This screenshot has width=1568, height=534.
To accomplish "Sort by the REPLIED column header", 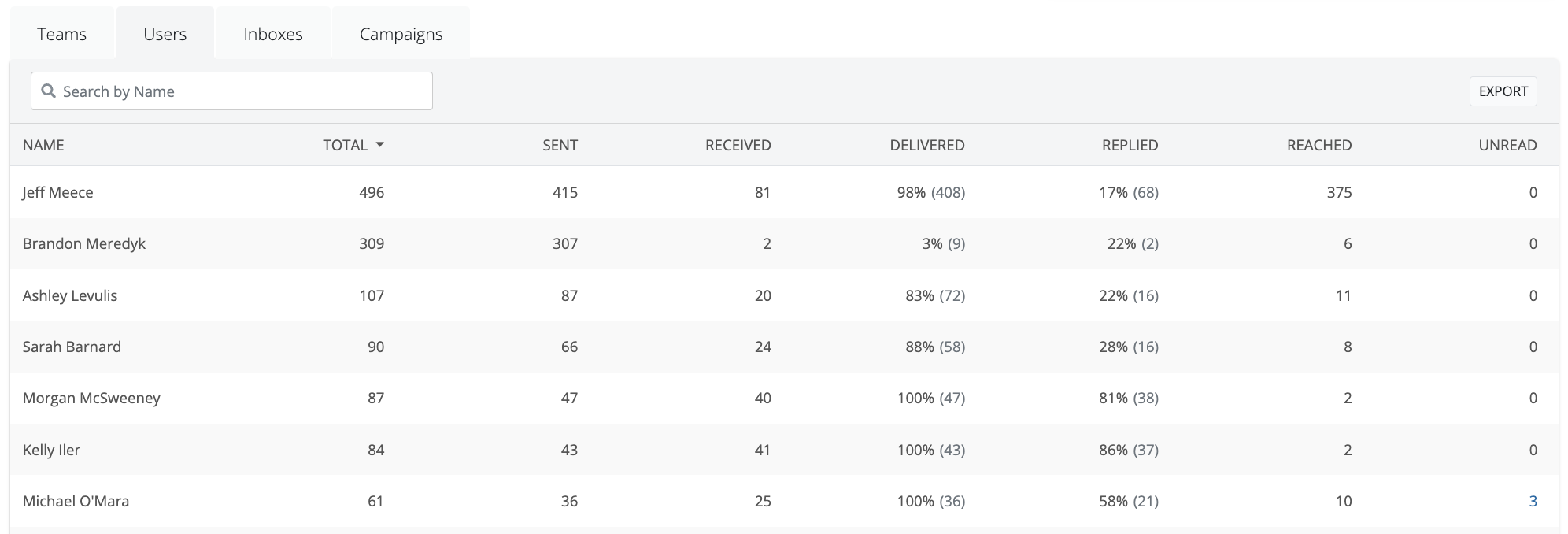I will pos(1130,145).
